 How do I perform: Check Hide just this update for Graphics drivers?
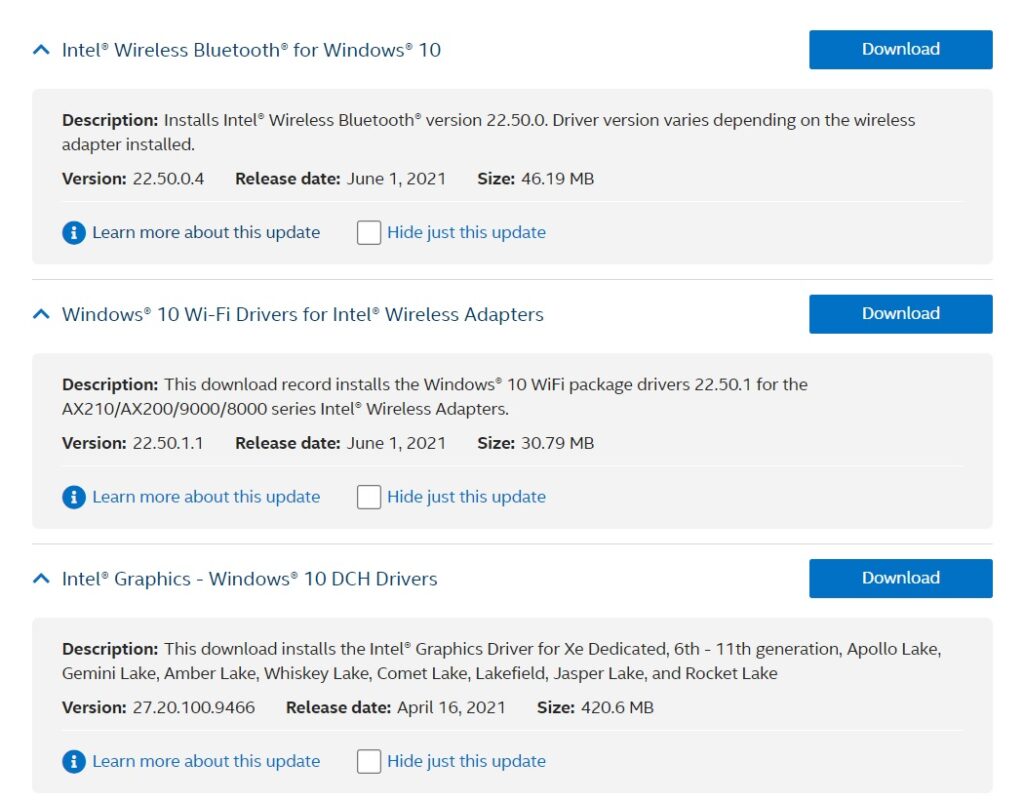pos(369,761)
